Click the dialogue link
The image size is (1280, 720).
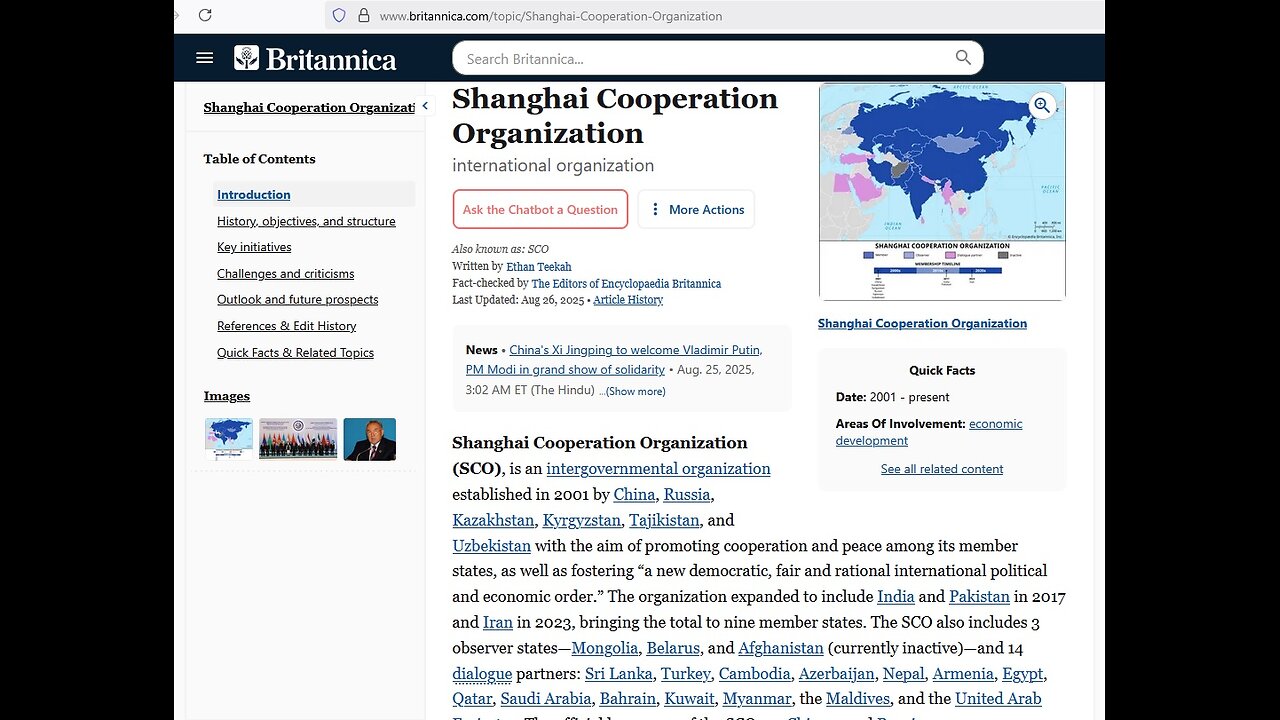tap(482, 674)
